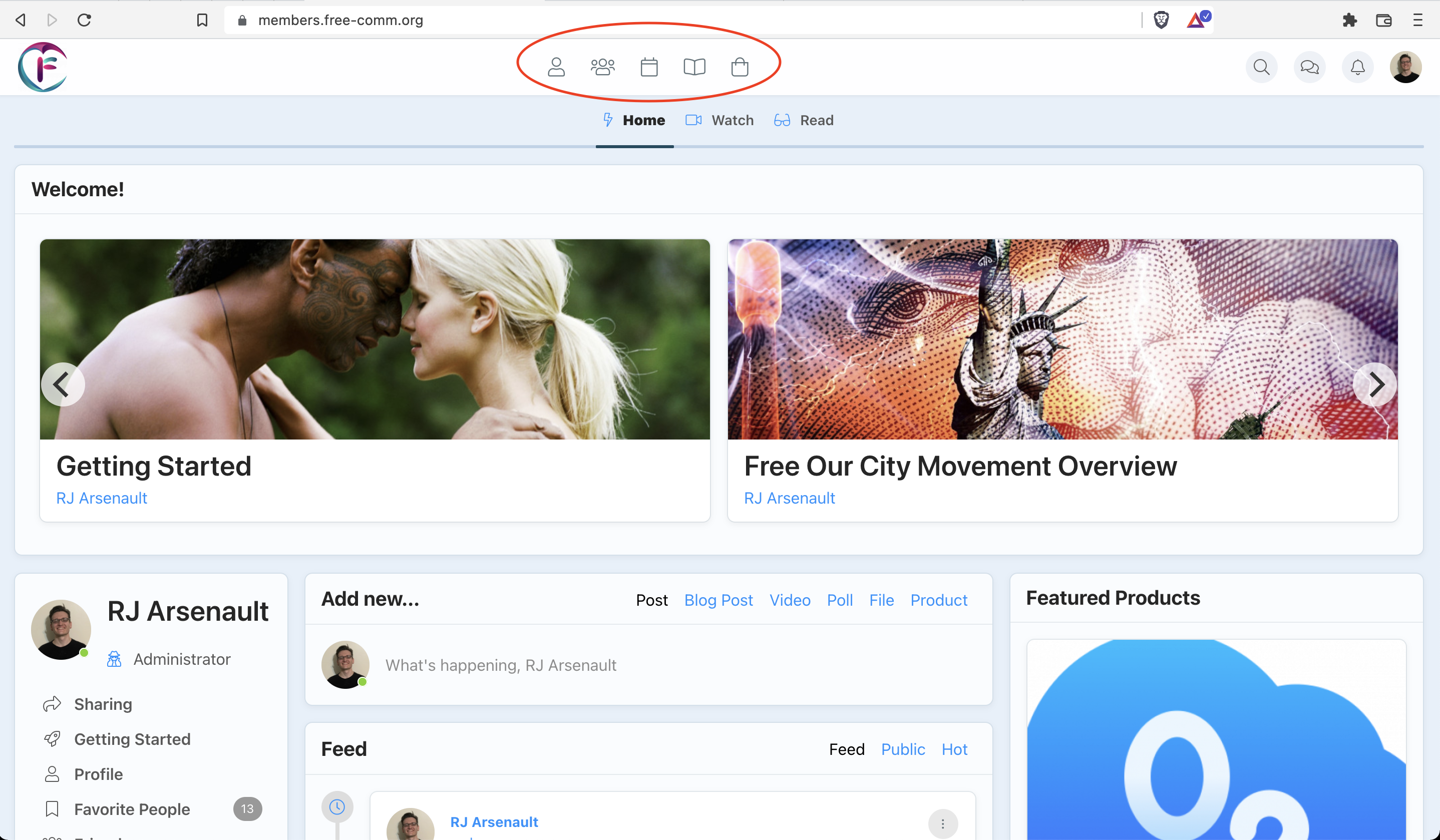Image resolution: width=1440 pixels, height=840 pixels.
Task: Open the notifications bell icon
Action: [1357, 68]
